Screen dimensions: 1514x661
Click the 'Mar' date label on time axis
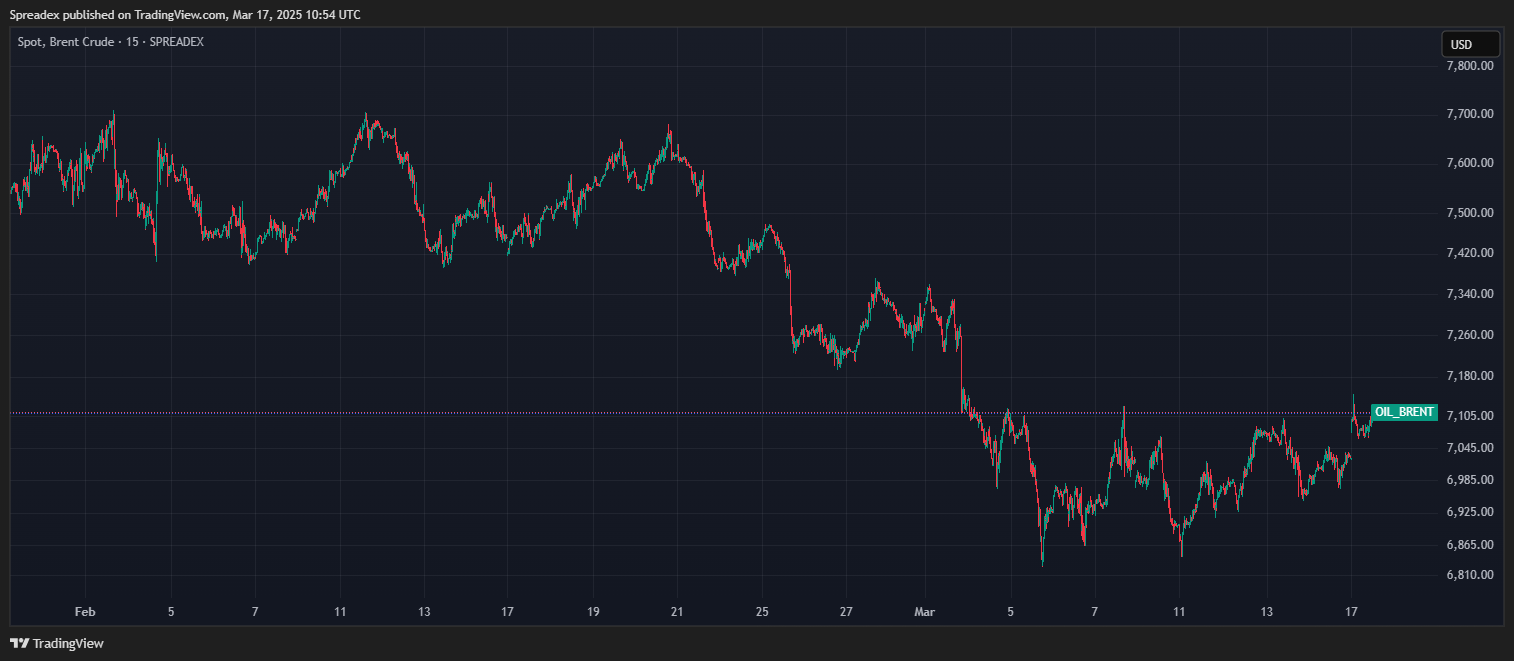tap(926, 612)
